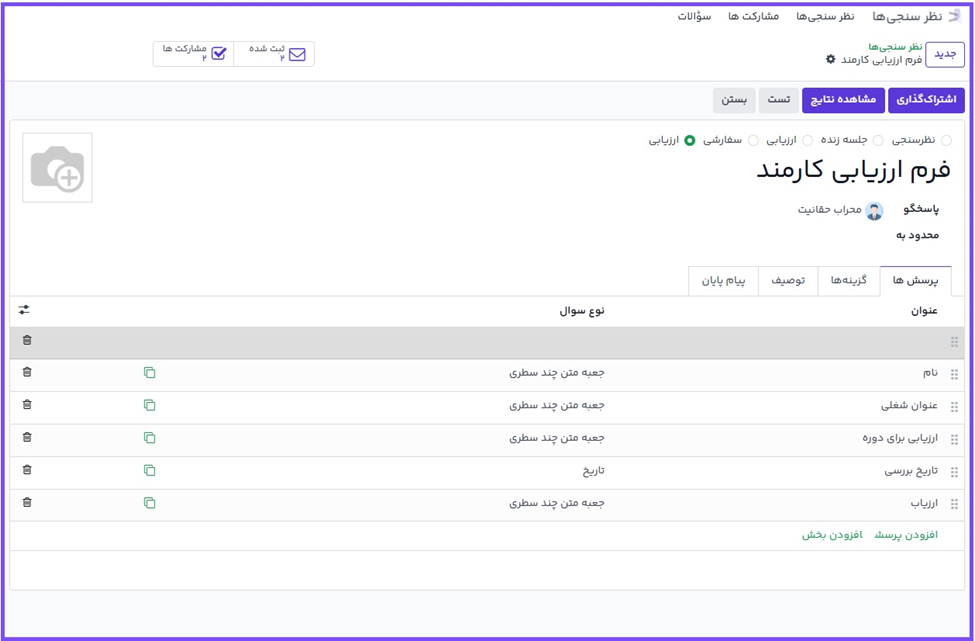Upload image via the camera placeholder
The width and height of the screenshot is (975, 641).
pos(57,168)
